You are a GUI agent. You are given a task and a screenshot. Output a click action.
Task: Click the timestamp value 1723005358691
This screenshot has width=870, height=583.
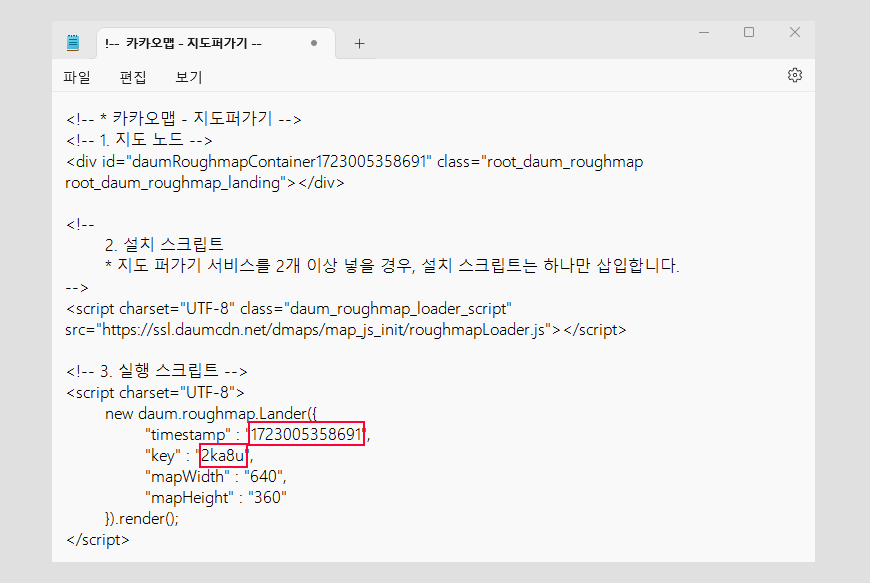pos(306,434)
